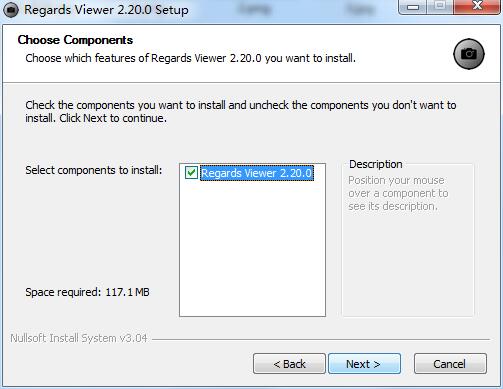Image resolution: width=503 pixels, height=389 pixels.
Task: Continue with the Next > button
Action: (364, 364)
